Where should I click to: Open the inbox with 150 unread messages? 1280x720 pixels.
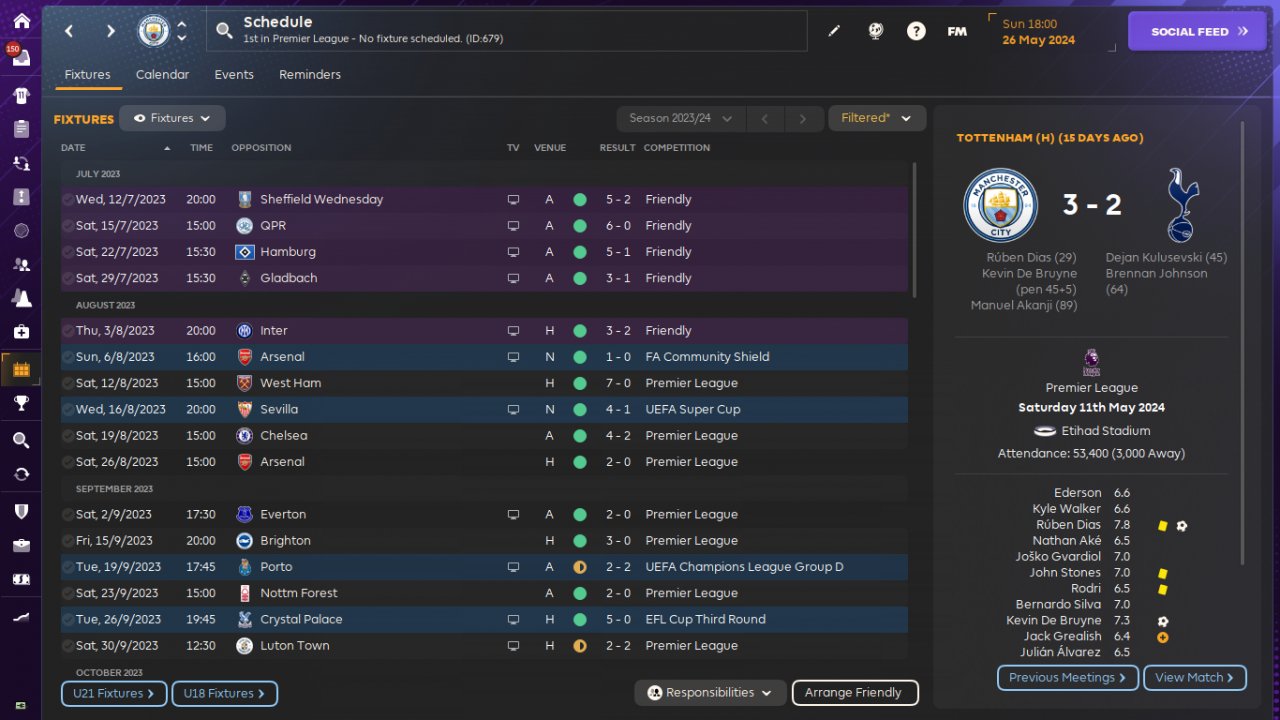click(21, 58)
